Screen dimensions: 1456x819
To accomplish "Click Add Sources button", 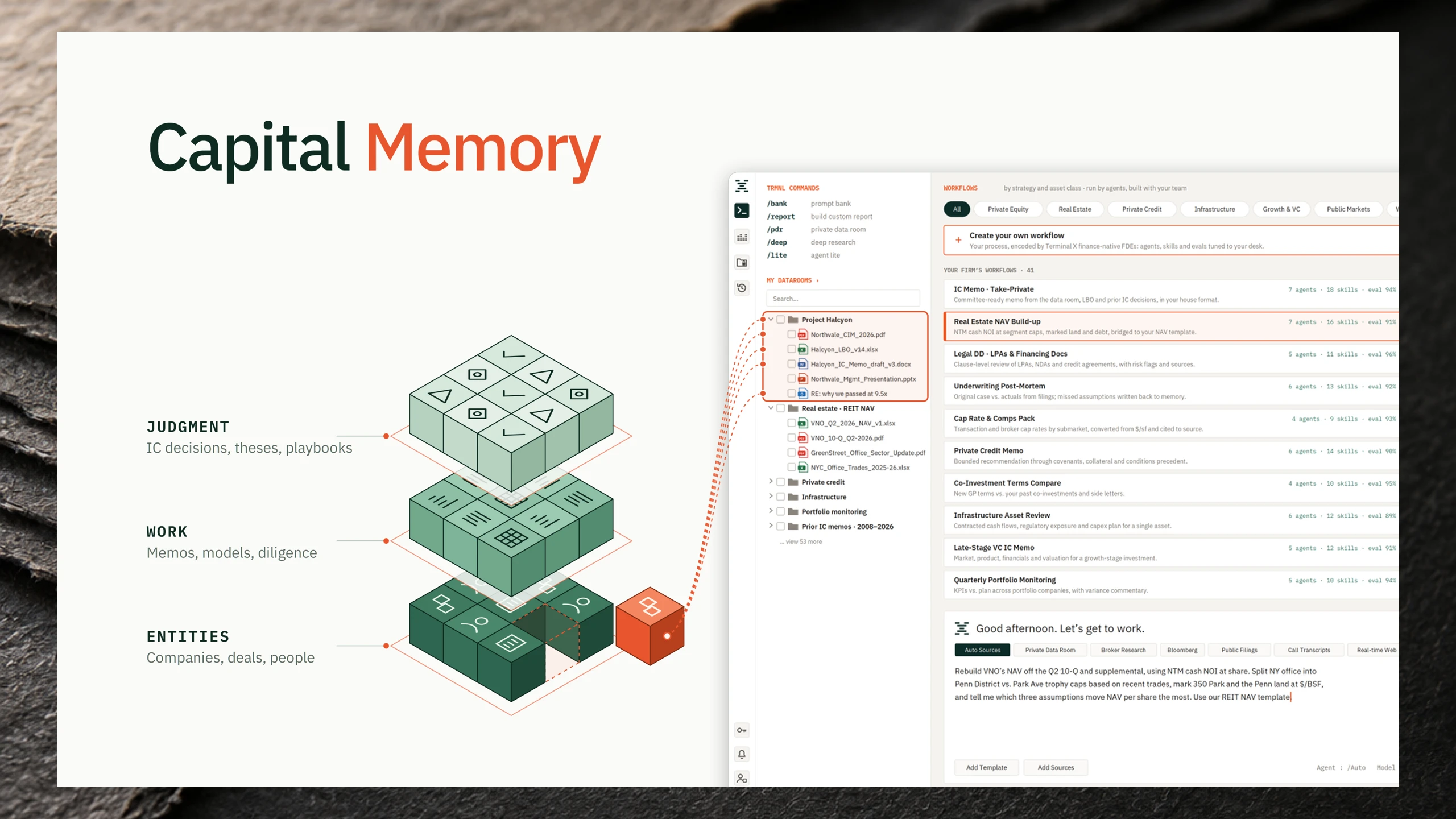I will [x=1056, y=768].
